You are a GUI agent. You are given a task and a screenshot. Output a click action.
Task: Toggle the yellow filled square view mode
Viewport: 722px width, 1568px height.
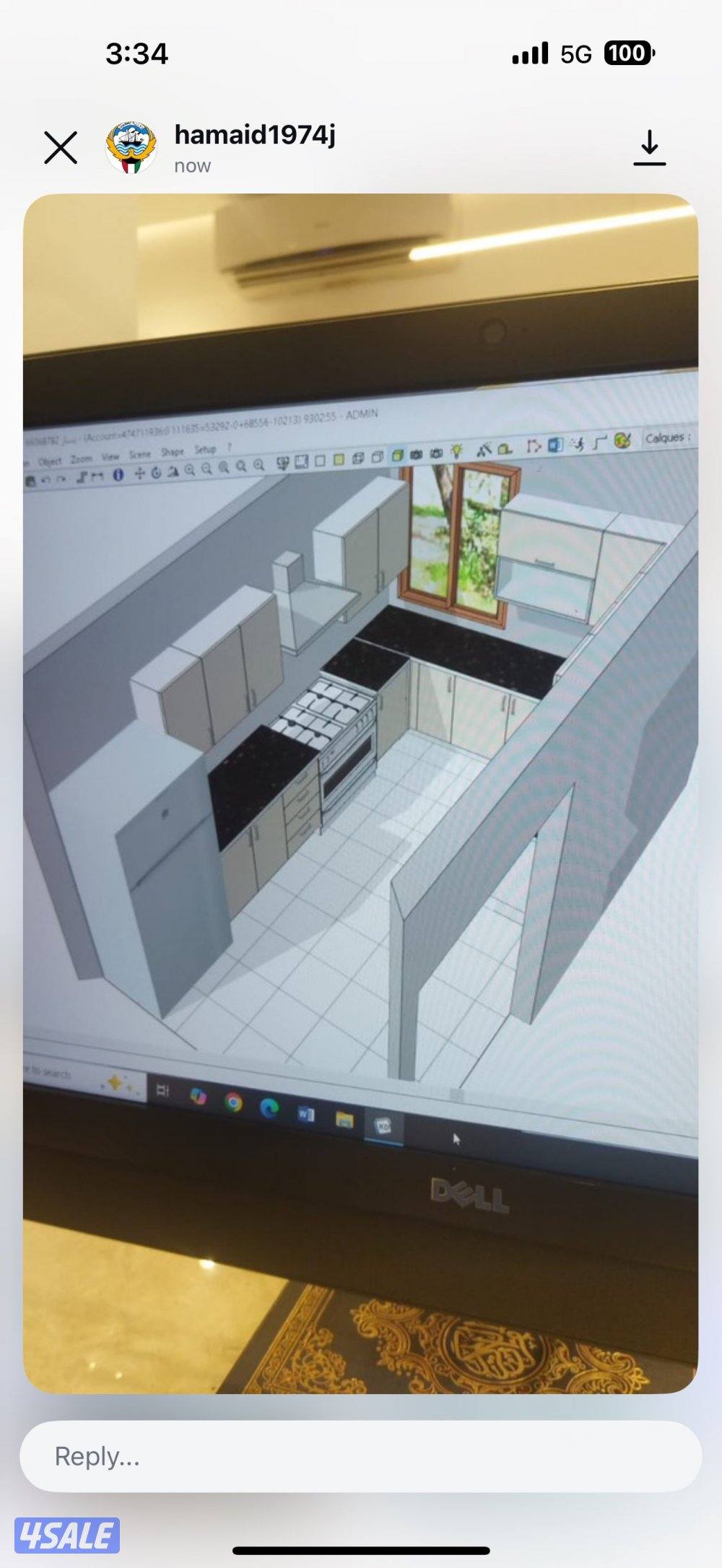click(338, 460)
